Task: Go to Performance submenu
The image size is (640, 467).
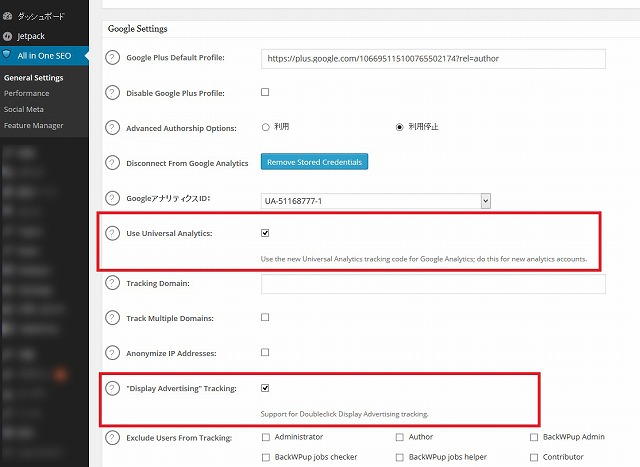Action: (27, 93)
